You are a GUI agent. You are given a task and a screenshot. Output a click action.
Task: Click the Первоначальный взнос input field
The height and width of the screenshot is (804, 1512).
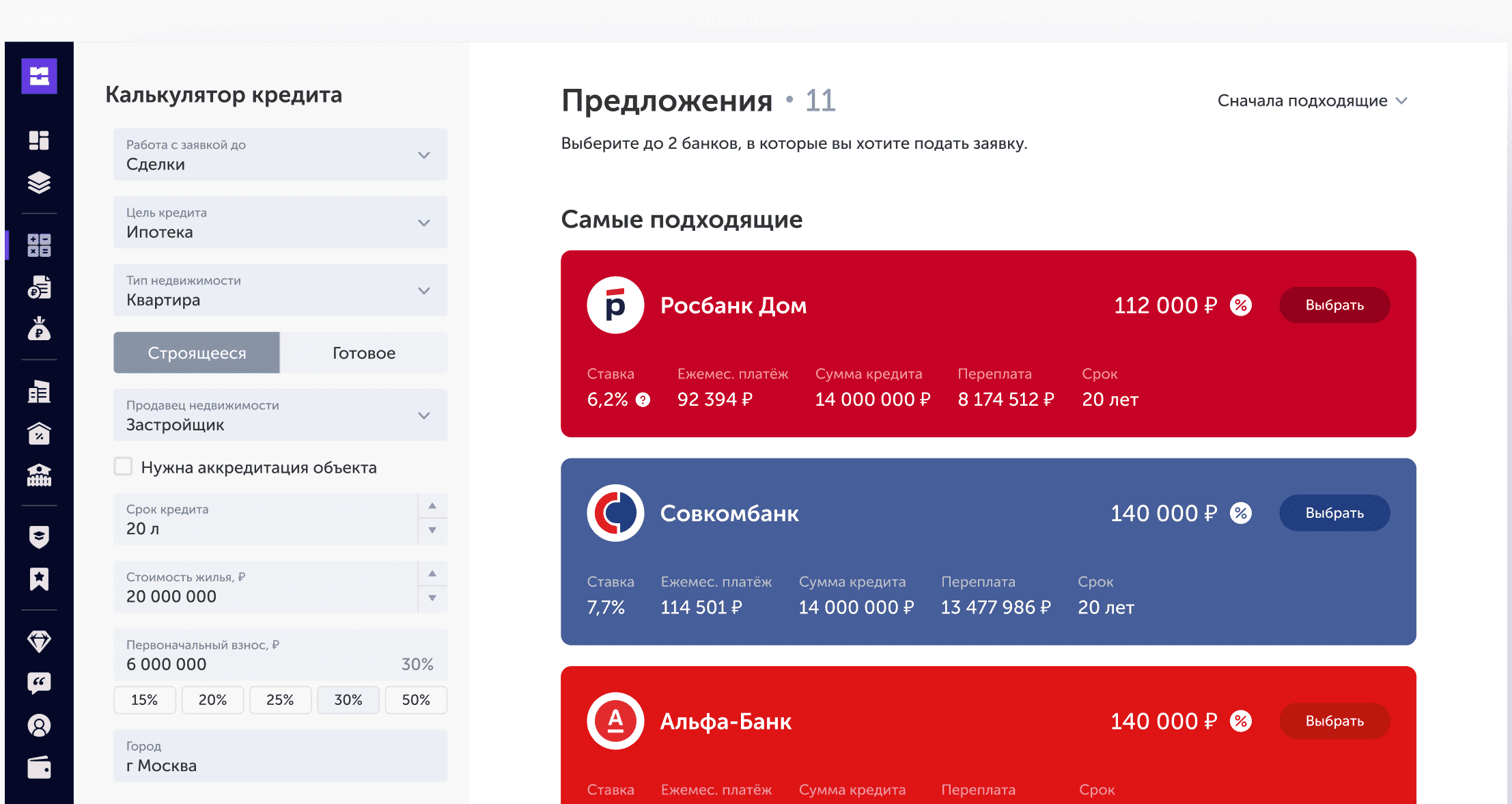click(281, 654)
